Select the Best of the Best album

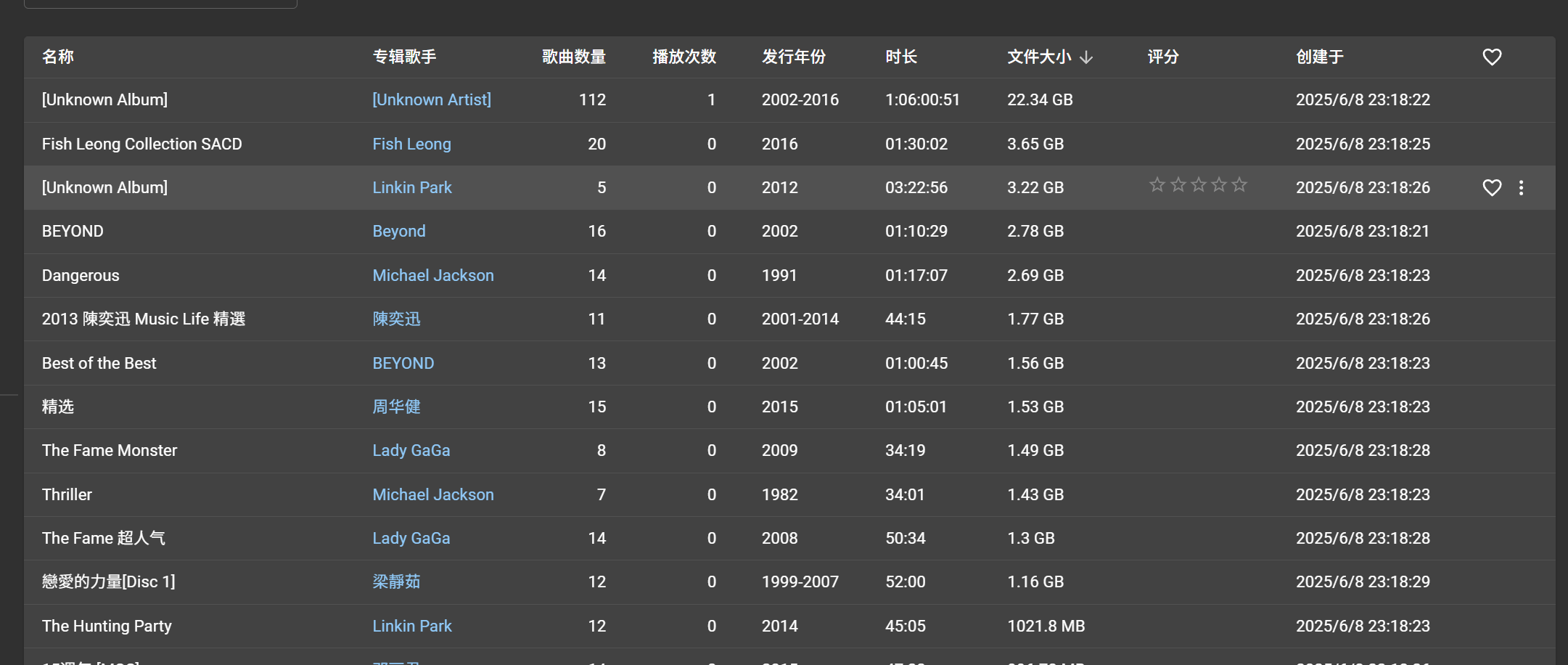pyautogui.click(x=99, y=363)
